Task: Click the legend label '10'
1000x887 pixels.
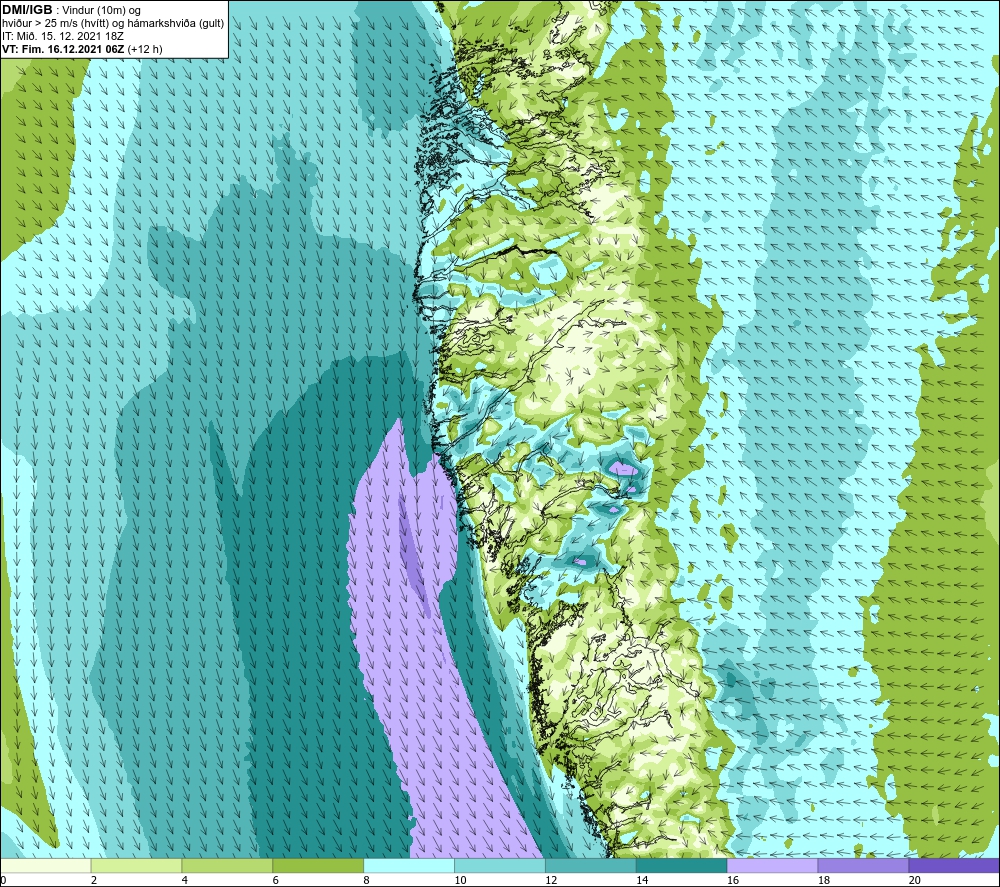Action: [460, 881]
